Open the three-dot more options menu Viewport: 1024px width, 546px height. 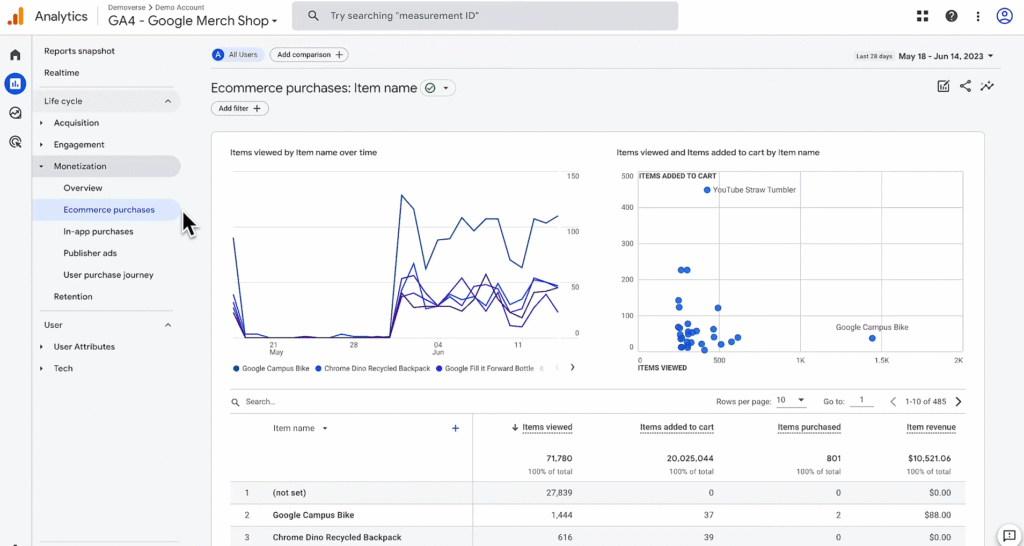coord(978,16)
